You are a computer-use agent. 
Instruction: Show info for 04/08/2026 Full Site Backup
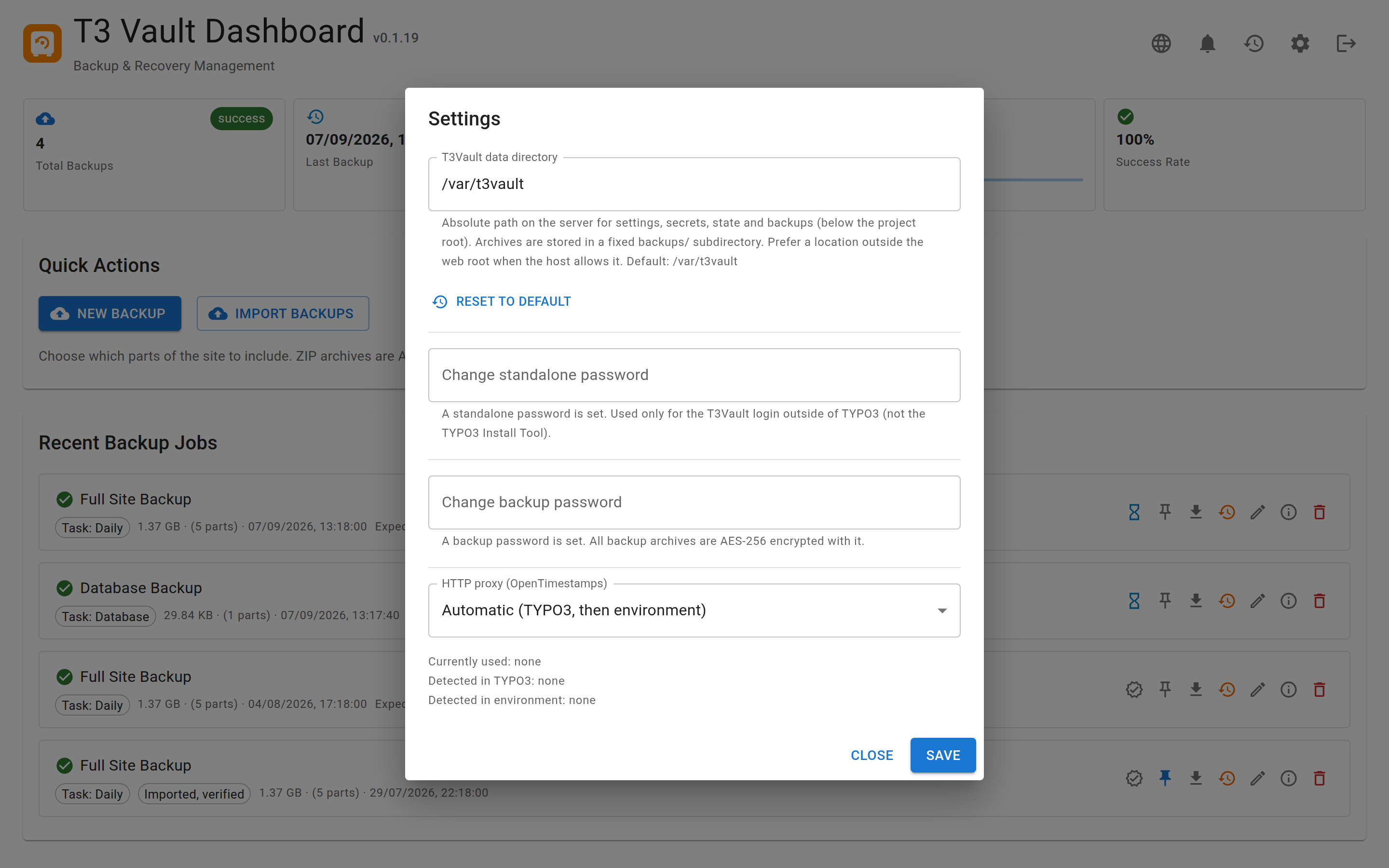pos(1289,690)
